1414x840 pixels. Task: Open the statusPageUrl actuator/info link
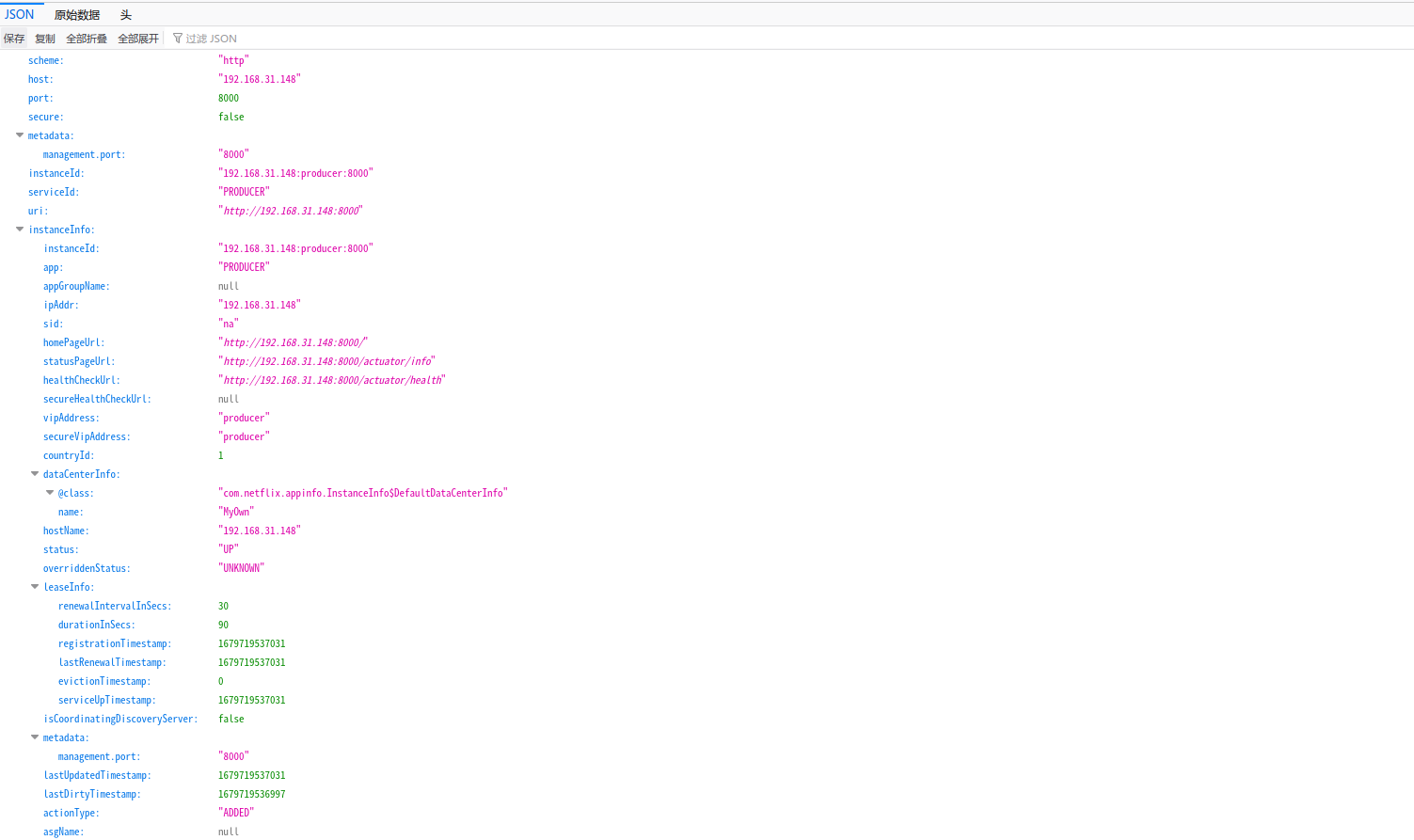326,360
